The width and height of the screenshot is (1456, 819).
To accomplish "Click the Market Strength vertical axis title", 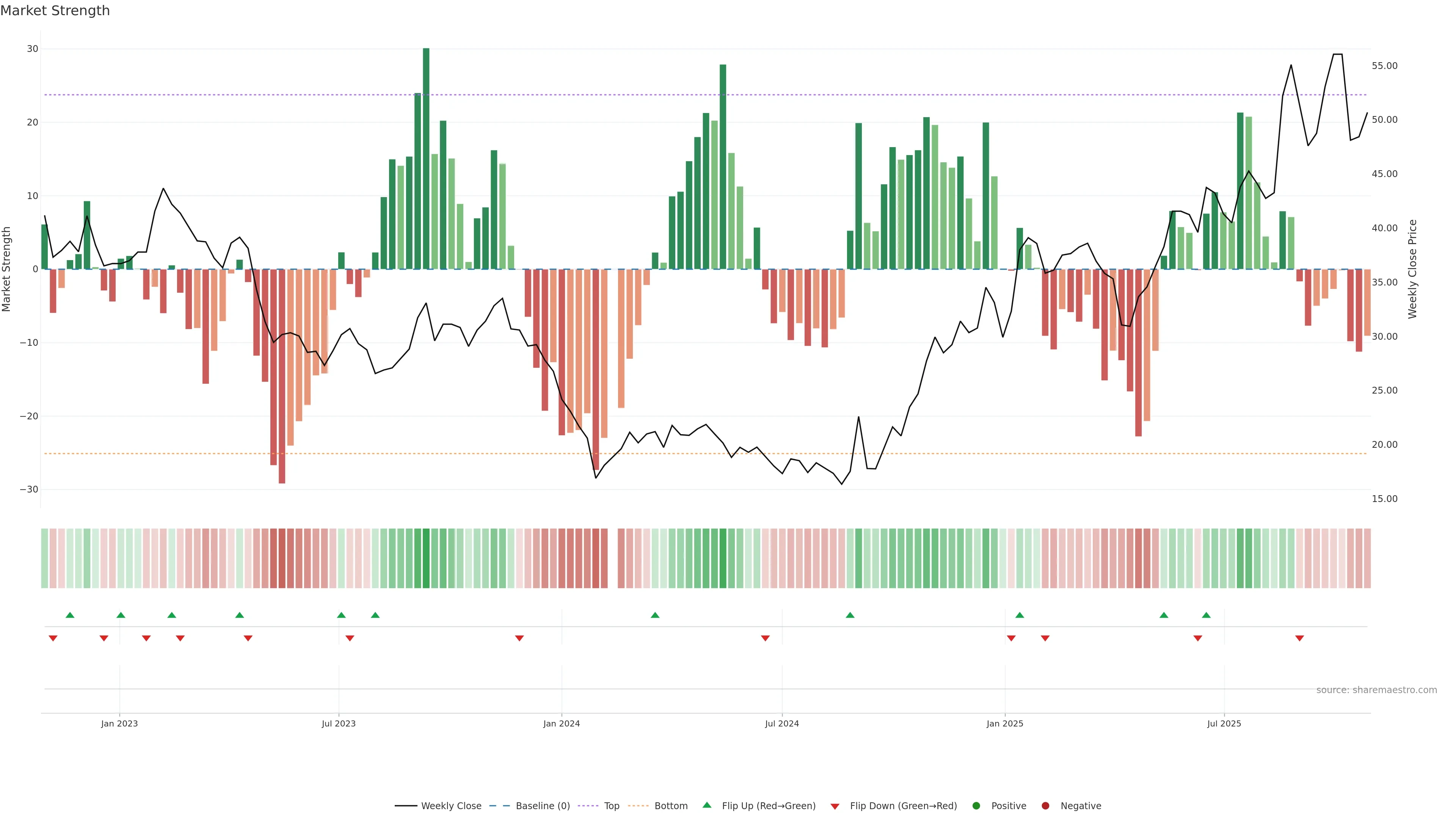I will pos(7,269).
